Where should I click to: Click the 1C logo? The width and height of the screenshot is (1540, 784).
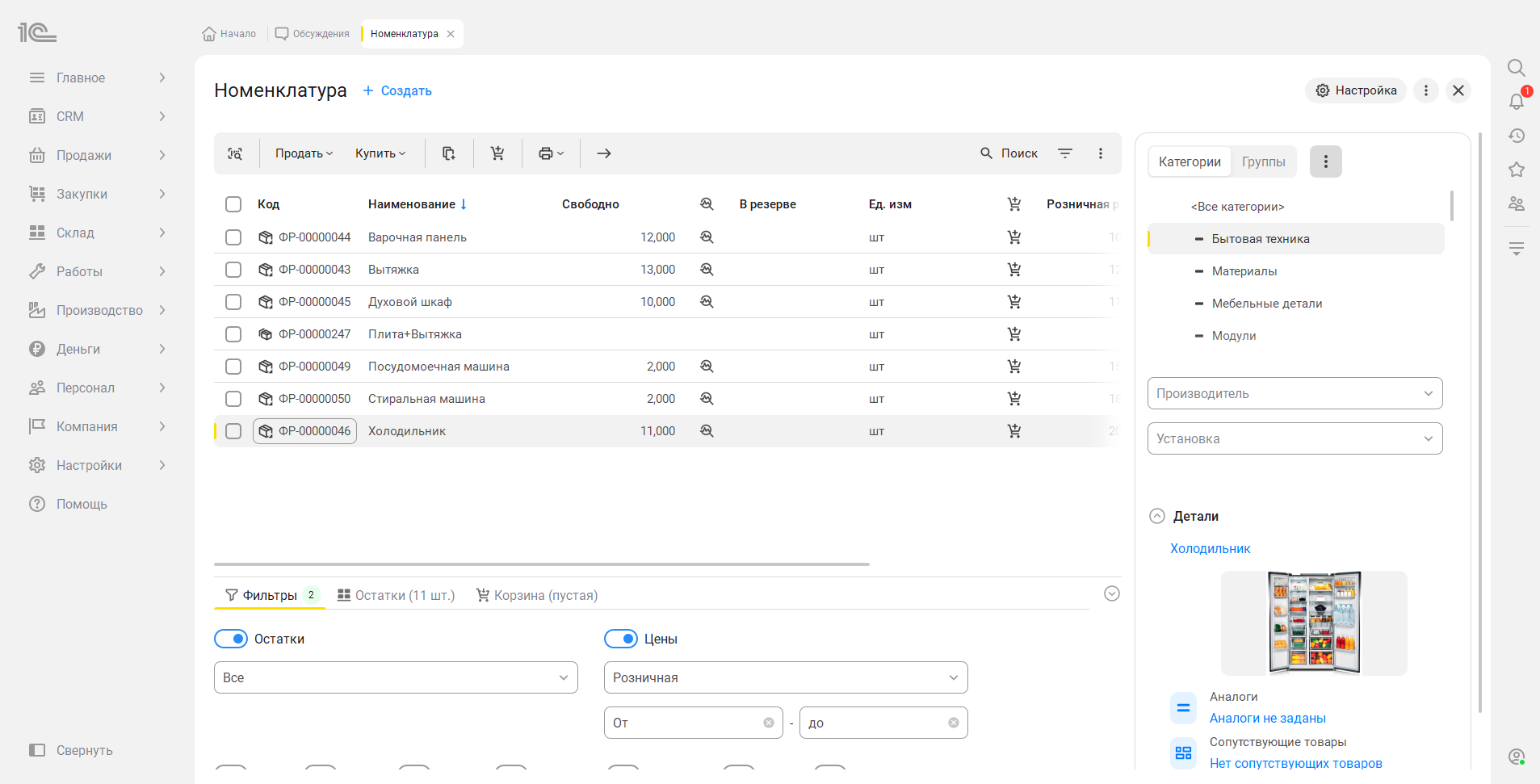37,32
